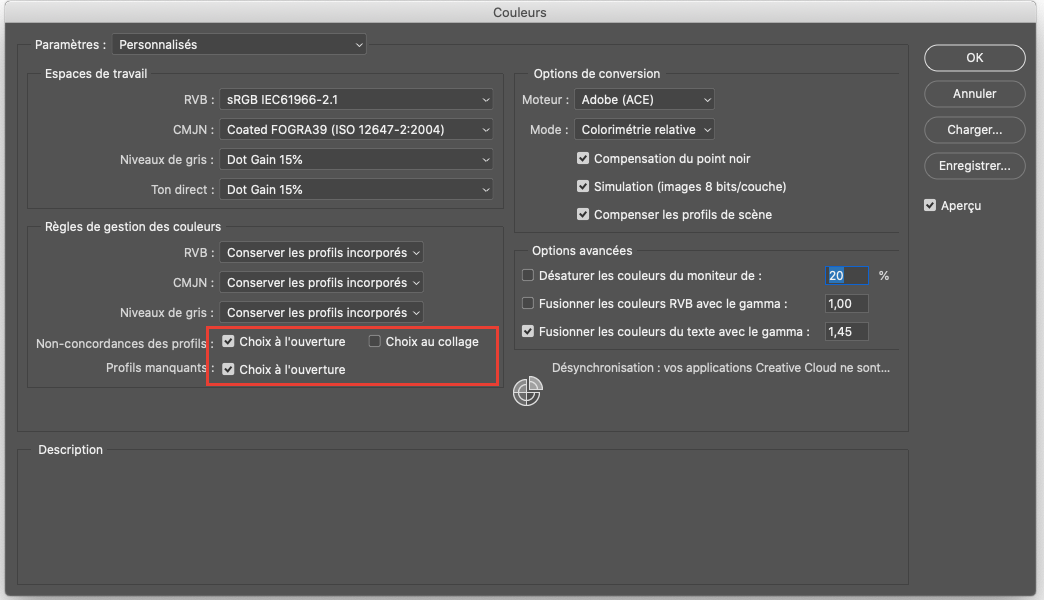Enable Choix au collage checkbox
This screenshot has height=600, width=1044.
(375, 342)
